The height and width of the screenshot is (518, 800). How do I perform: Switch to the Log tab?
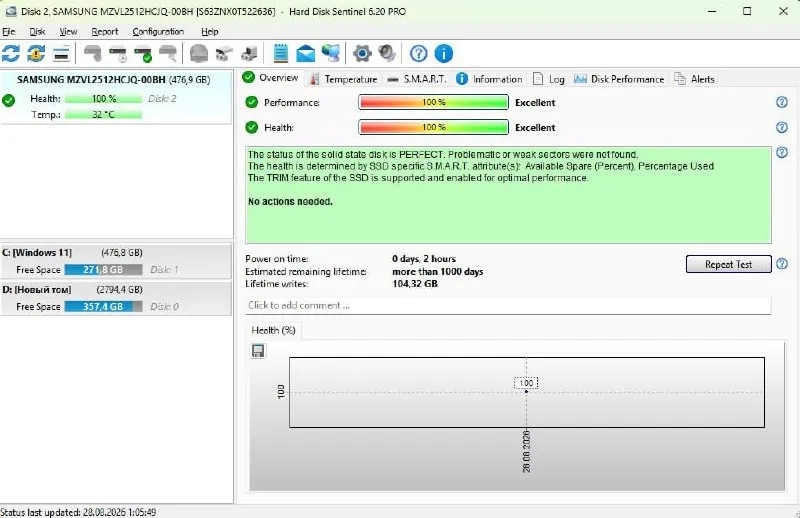click(549, 79)
